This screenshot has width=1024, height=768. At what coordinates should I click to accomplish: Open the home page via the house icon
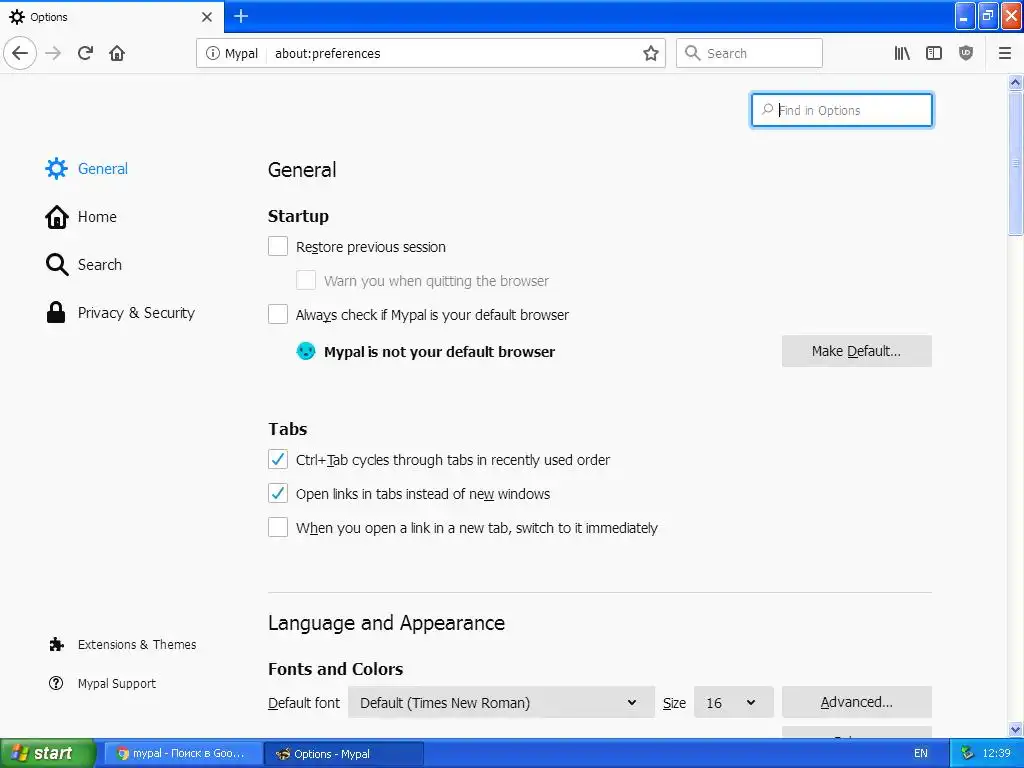pyautogui.click(x=117, y=53)
